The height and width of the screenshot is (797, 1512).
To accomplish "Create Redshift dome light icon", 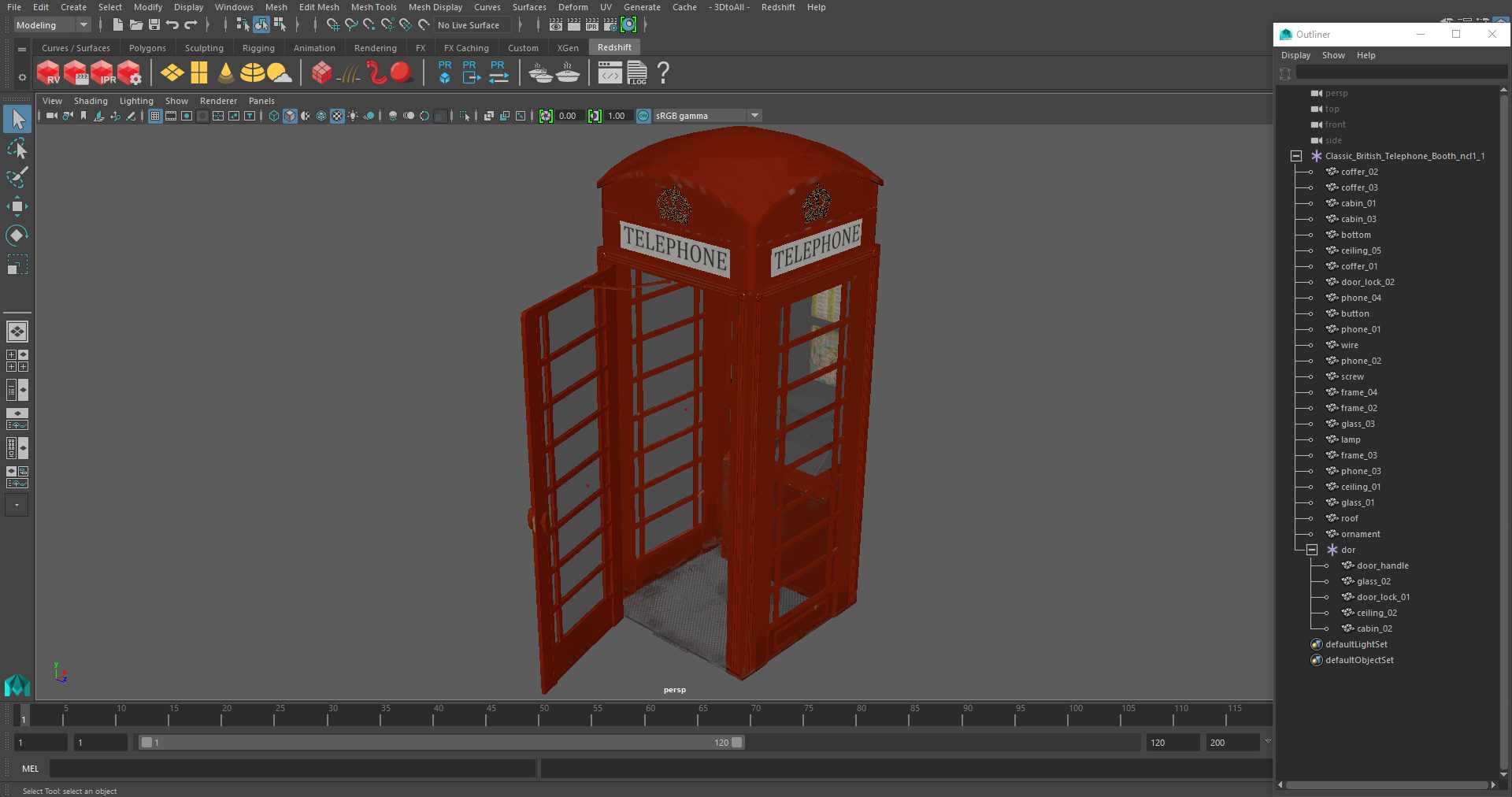I will [252, 73].
